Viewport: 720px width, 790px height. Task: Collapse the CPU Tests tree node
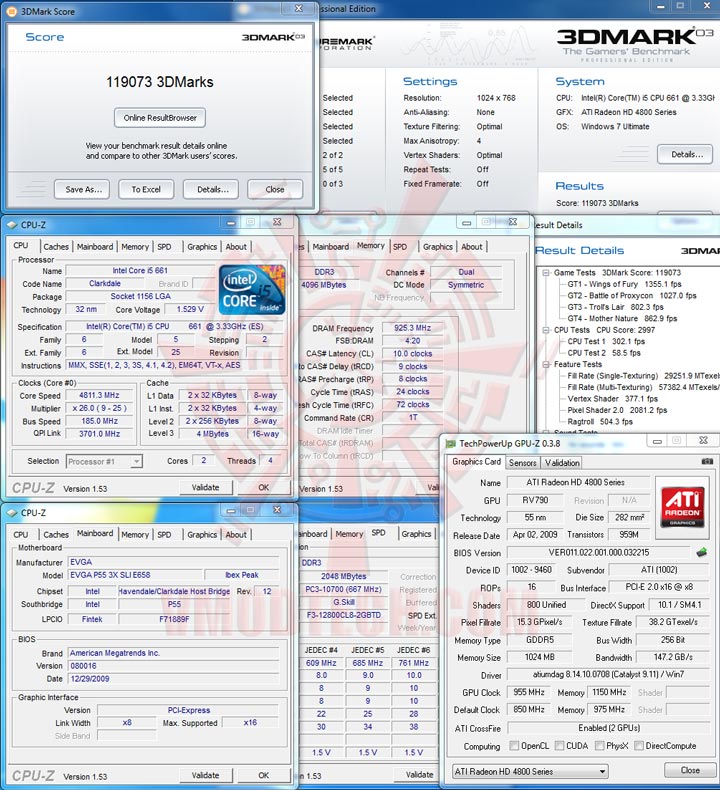point(546,330)
